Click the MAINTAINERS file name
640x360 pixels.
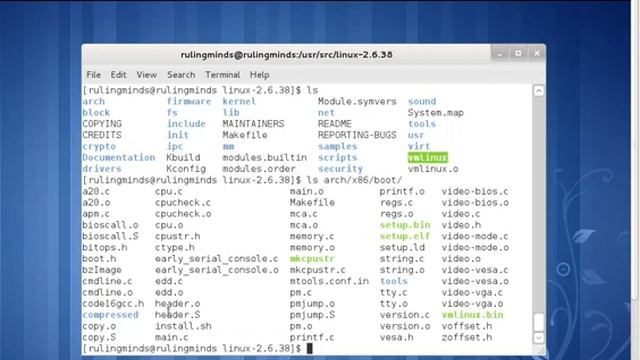point(253,124)
